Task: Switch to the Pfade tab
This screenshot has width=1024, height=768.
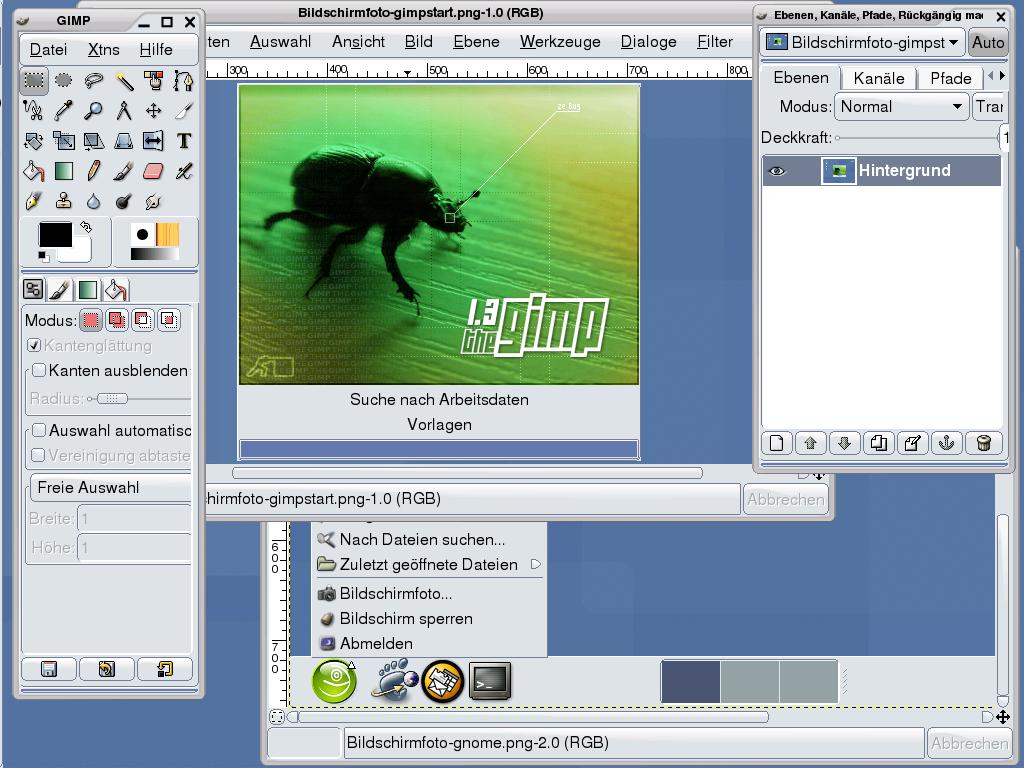Action: coord(951,78)
